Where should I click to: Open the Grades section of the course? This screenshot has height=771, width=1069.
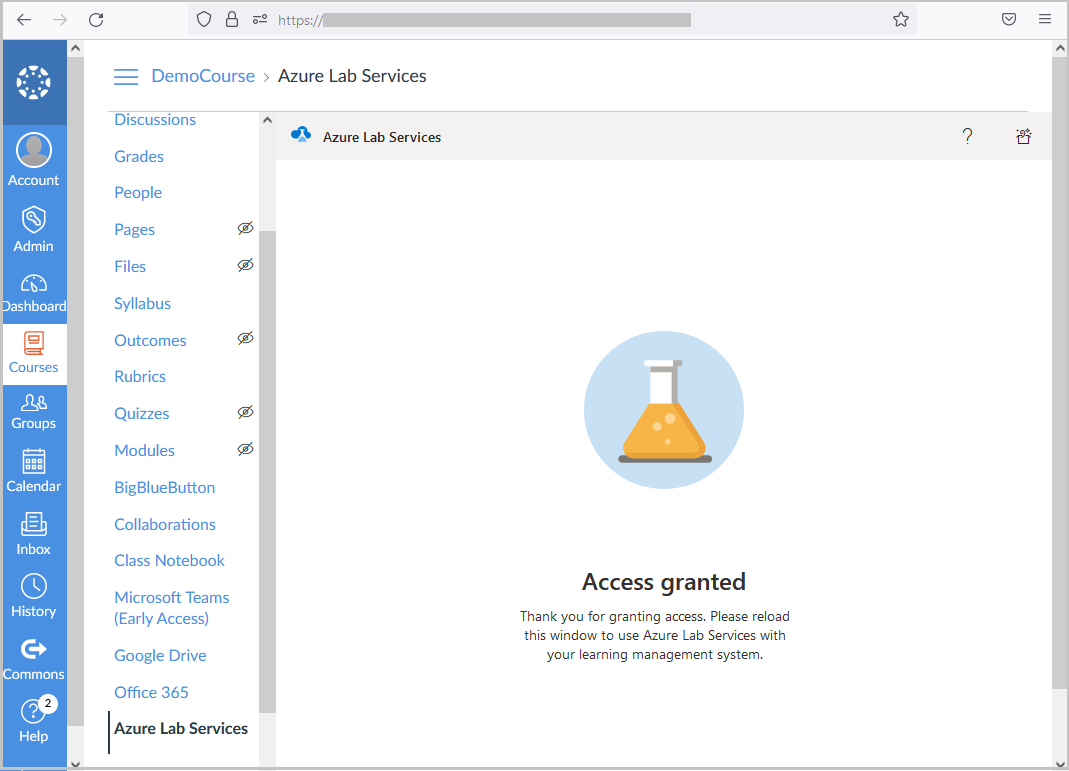point(138,156)
